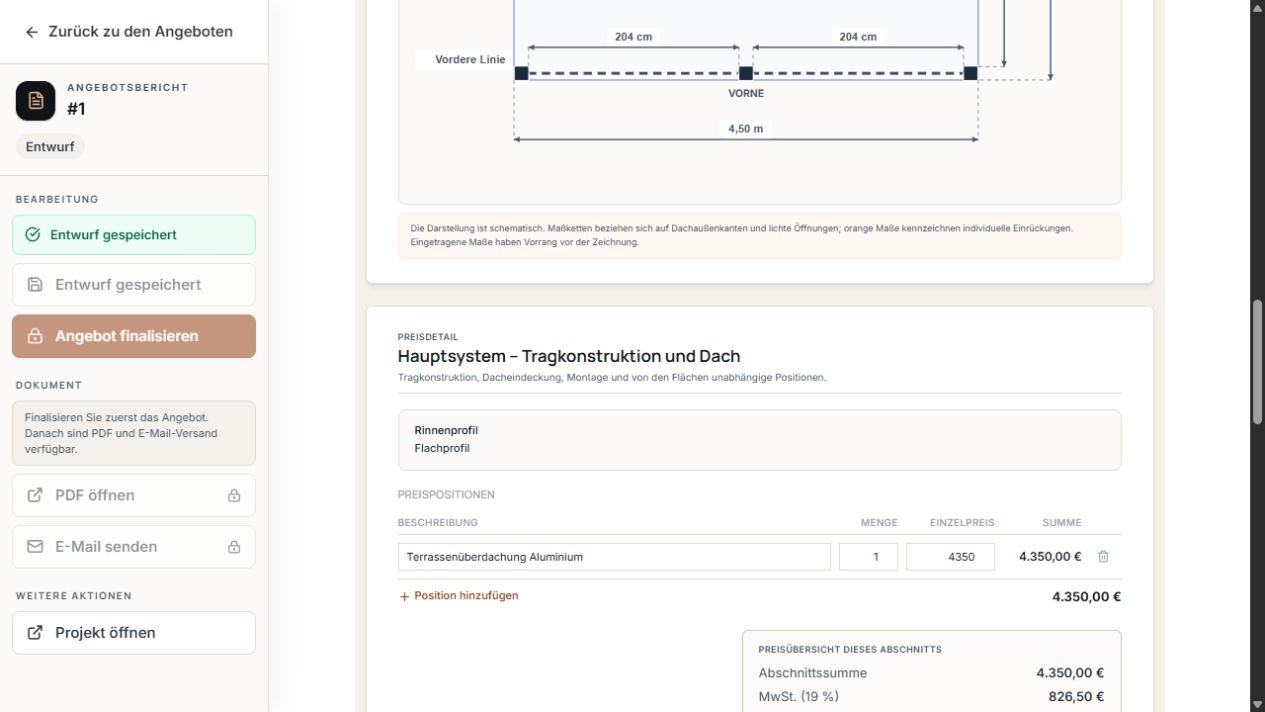Screen dimensions: 1265x712
Task: Click the offer number #1
Action: click(x=76, y=109)
